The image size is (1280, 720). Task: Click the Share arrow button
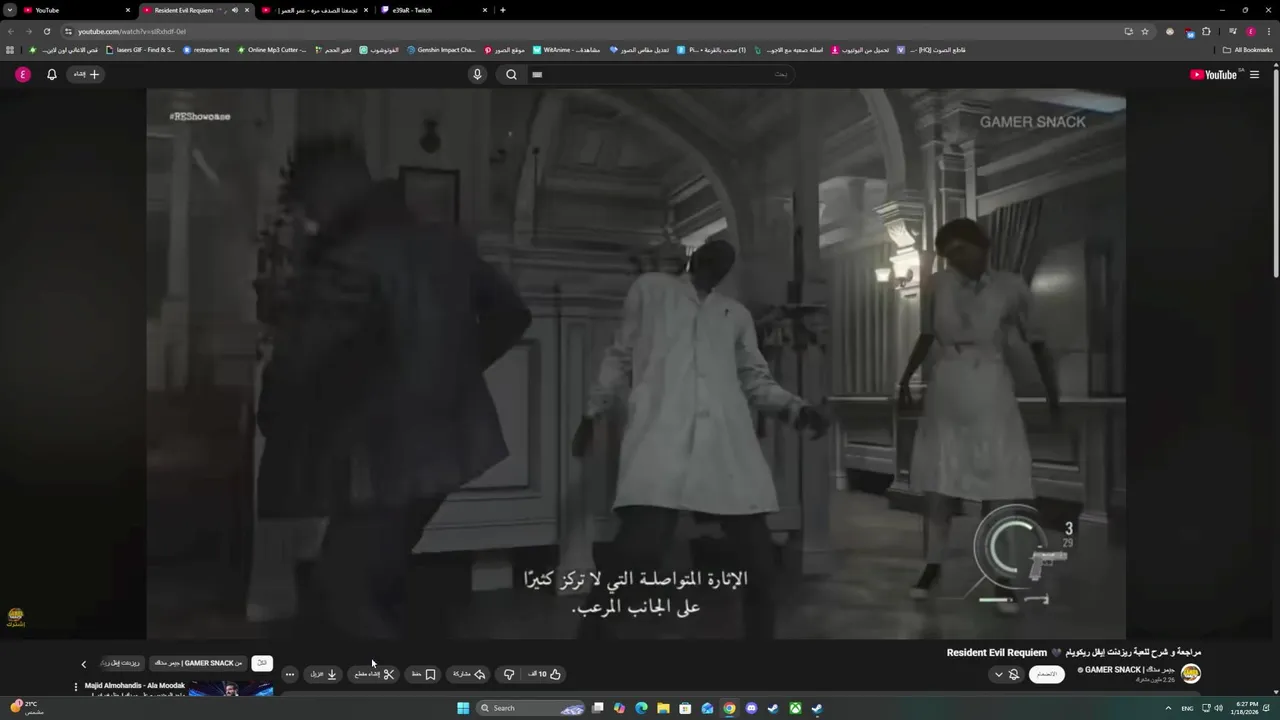pos(469,674)
